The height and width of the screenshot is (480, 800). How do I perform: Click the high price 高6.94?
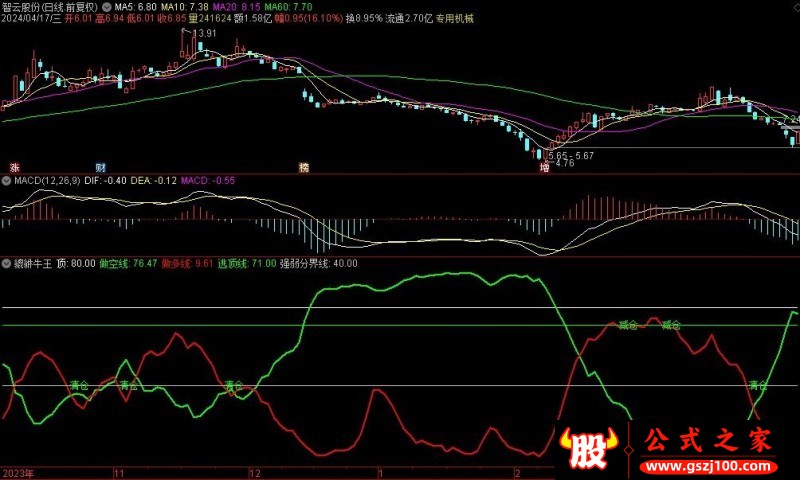(109, 19)
